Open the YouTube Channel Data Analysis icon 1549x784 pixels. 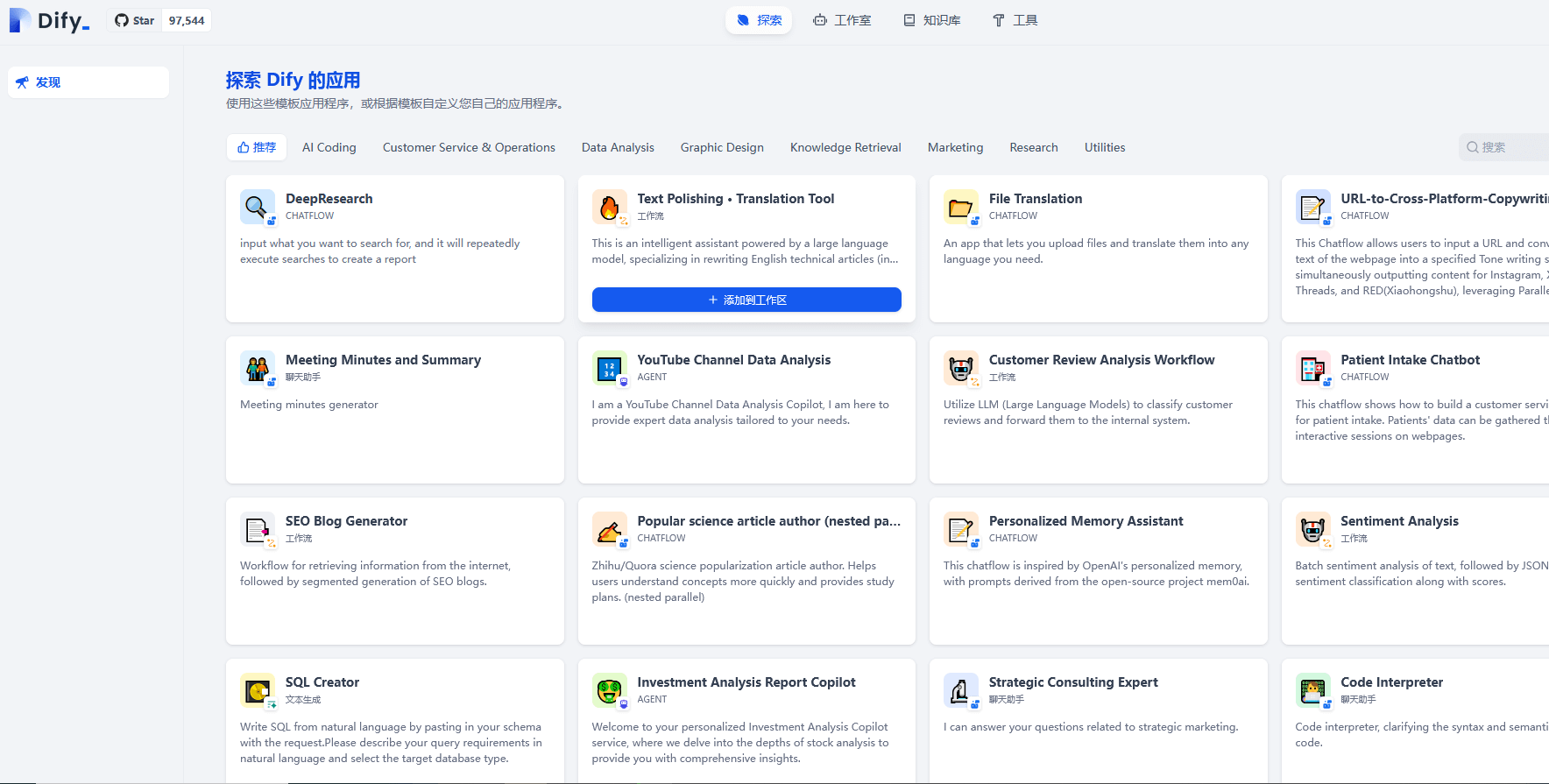point(609,368)
